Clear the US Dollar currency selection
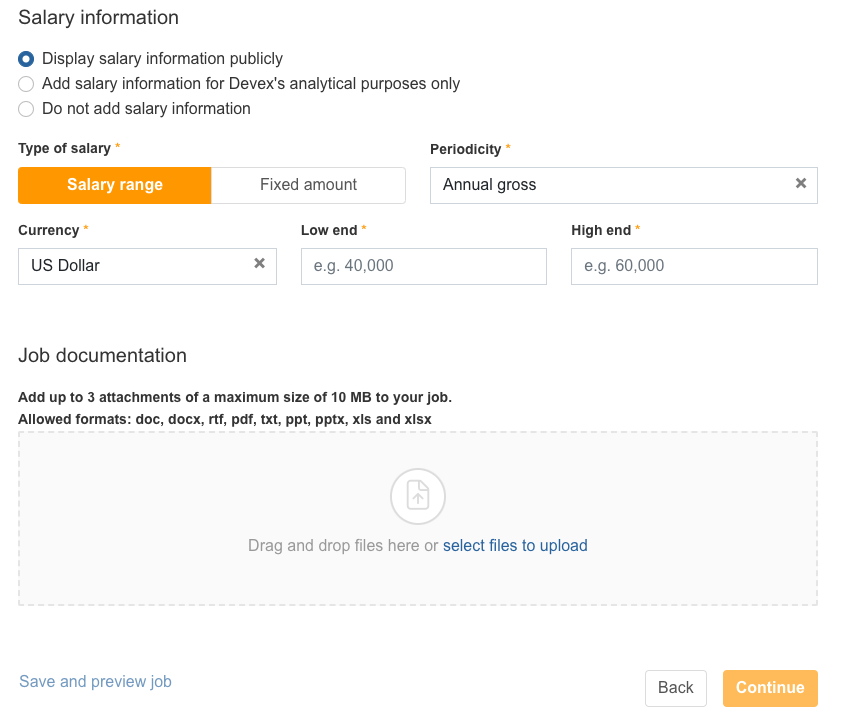This screenshot has width=842, height=717. click(259, 264)
